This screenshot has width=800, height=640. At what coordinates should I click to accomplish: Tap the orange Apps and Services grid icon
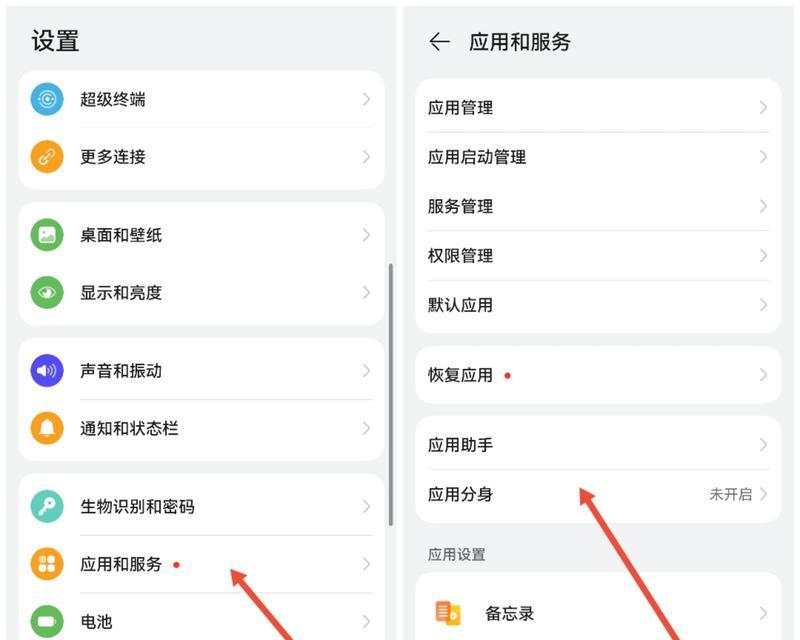tap(47, 564)
